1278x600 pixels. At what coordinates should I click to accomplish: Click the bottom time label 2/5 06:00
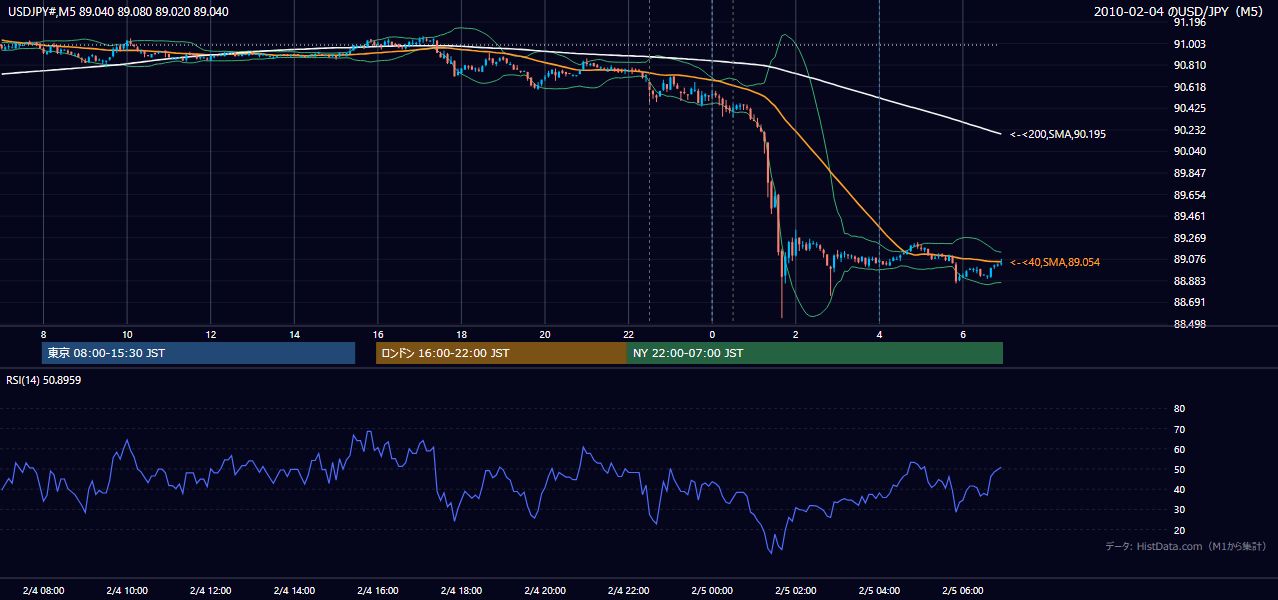pyautogui.click(x=962, y=590)
